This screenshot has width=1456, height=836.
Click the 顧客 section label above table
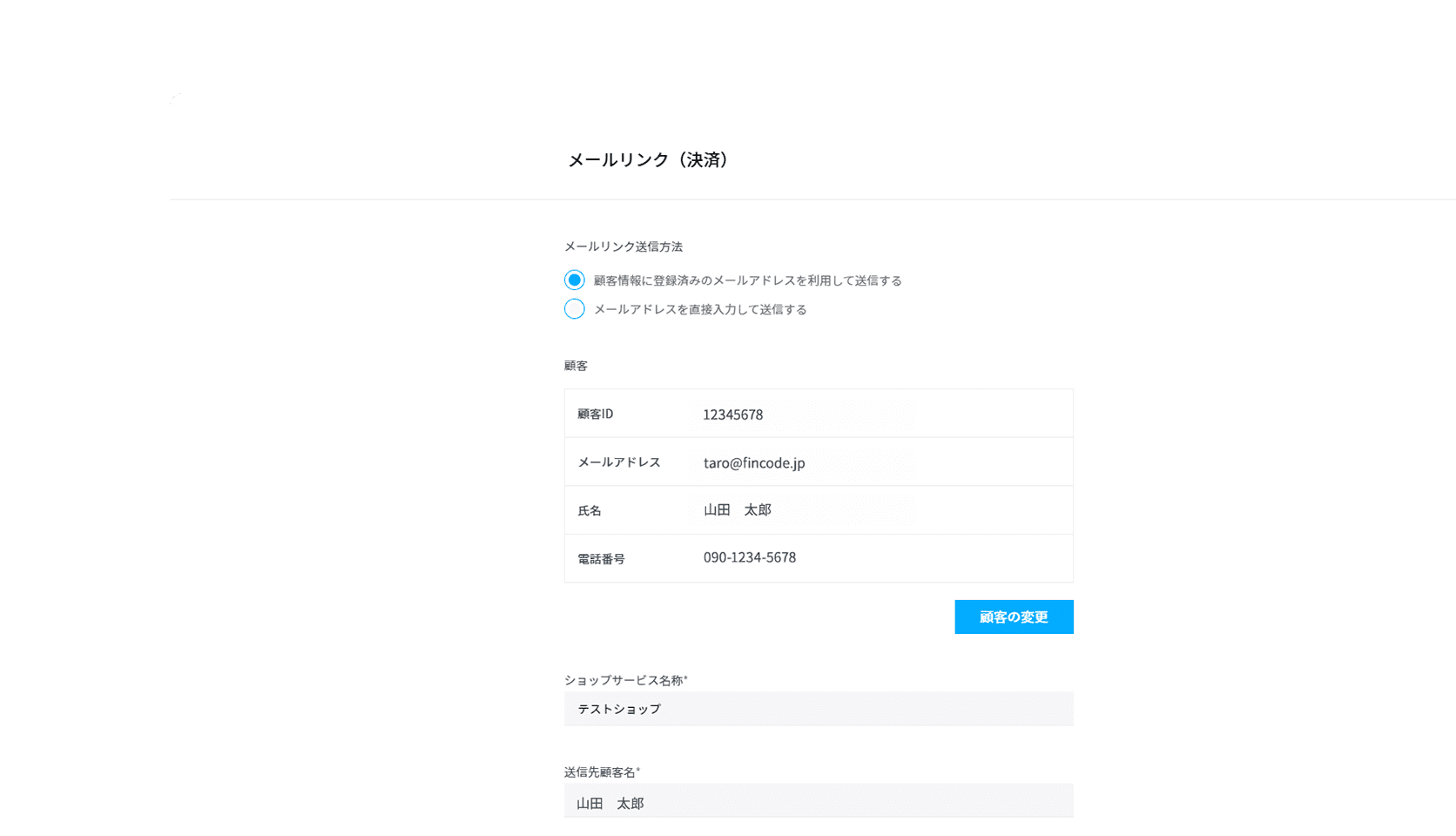point(576,366)
